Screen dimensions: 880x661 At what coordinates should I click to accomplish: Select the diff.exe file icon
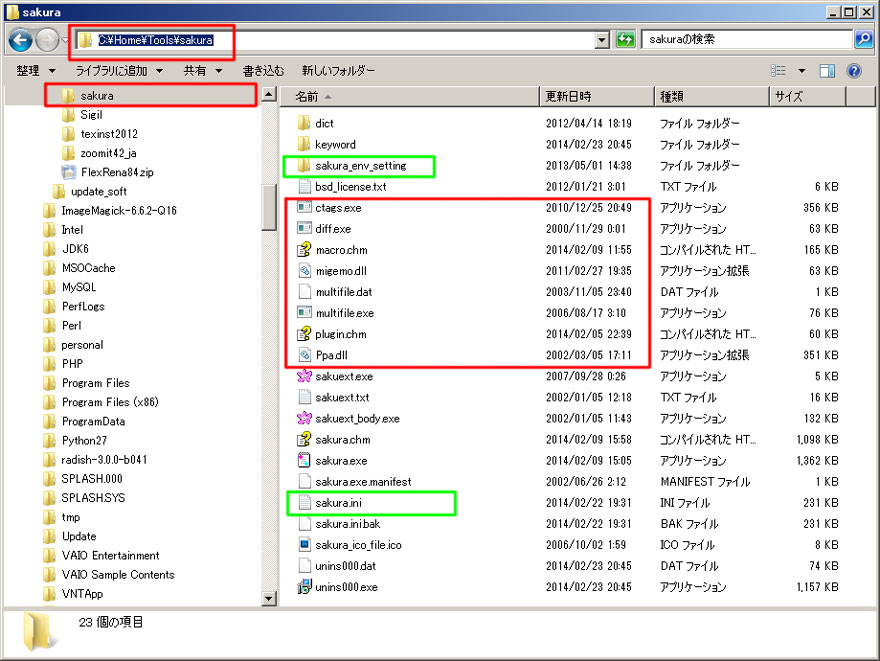tap(304, 228)
